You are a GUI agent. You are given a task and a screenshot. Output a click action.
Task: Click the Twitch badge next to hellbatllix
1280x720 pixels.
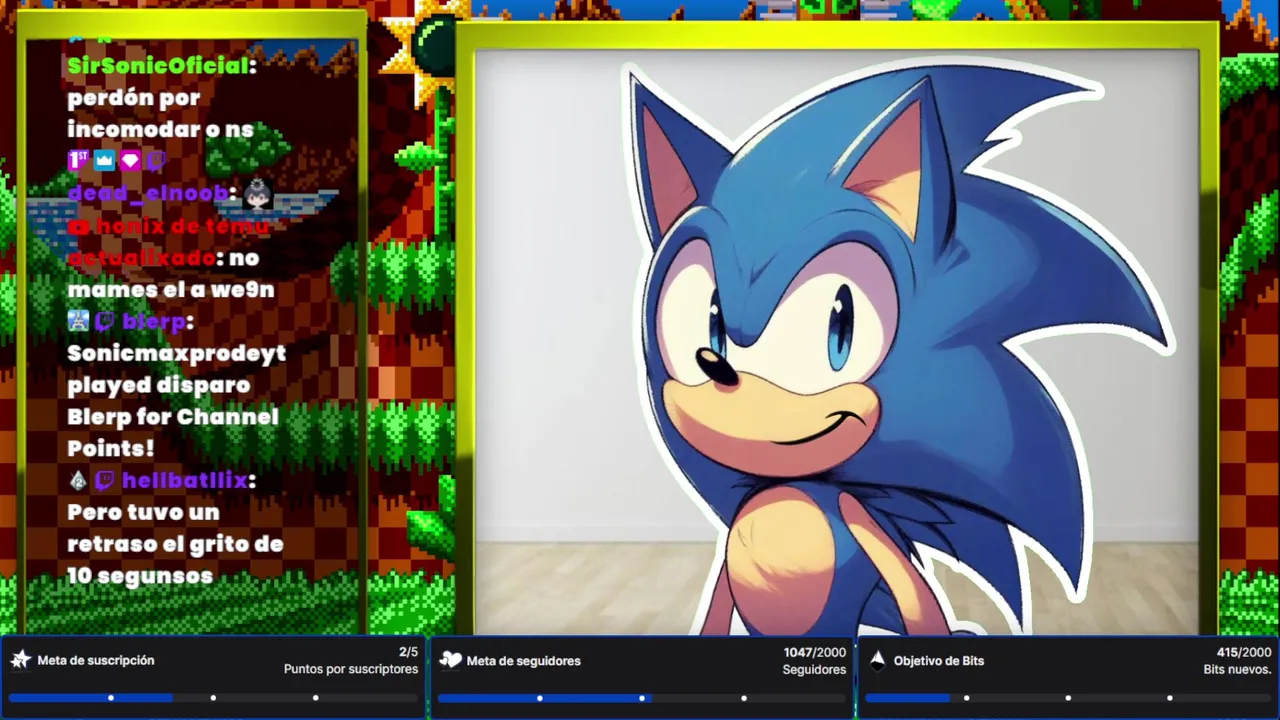(x=105, y=480)
